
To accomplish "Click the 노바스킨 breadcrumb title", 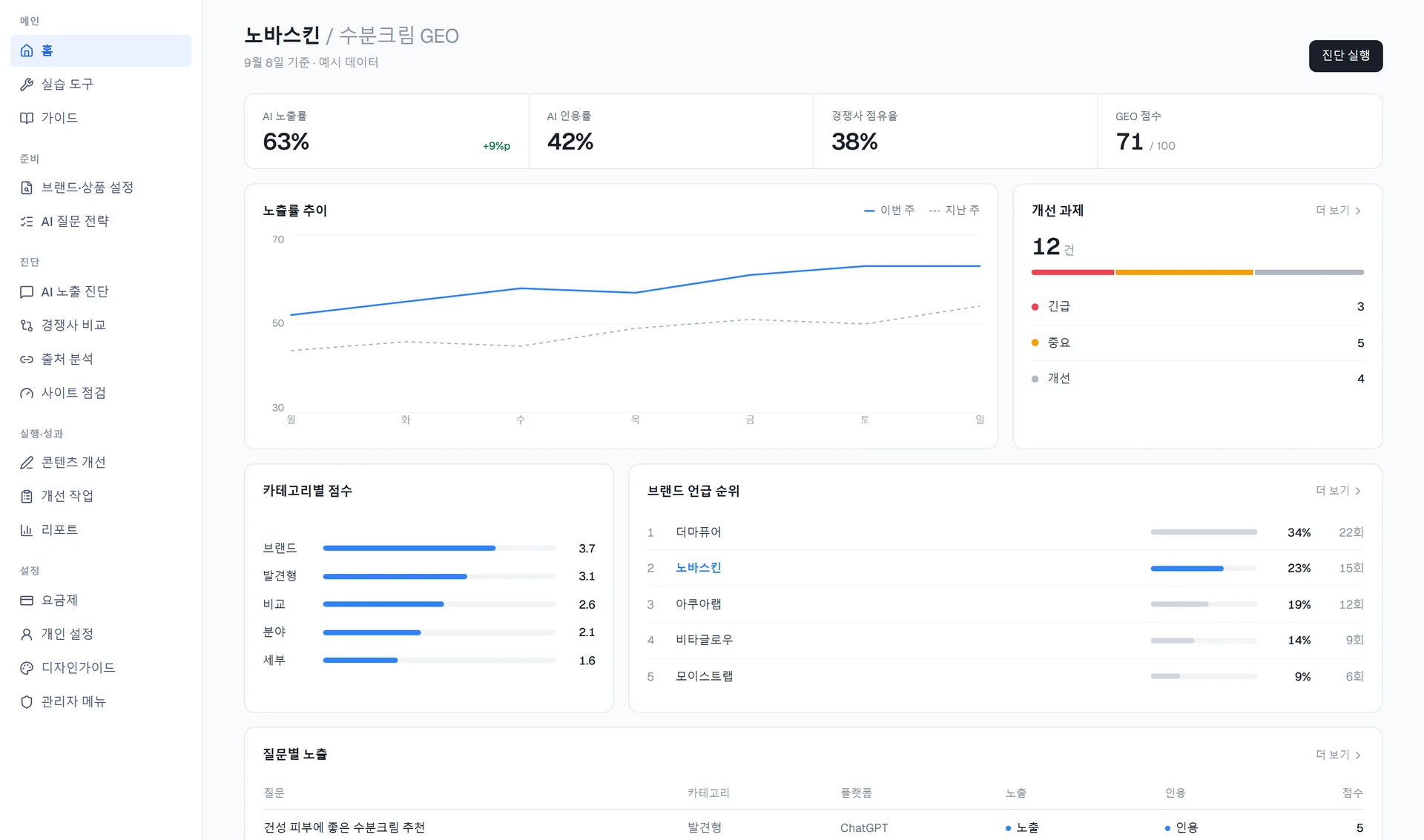I will (x=282, y=36).
